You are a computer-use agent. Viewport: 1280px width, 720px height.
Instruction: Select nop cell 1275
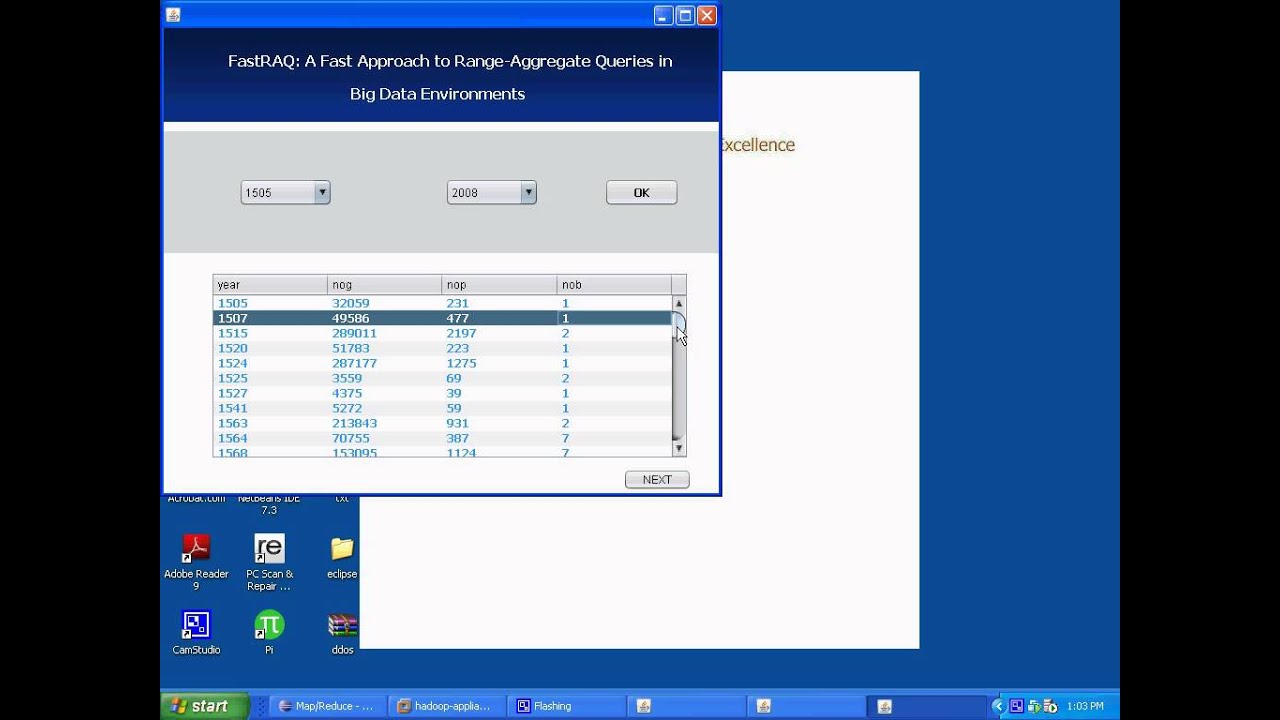pyautogui.click(x=499, y=363)
